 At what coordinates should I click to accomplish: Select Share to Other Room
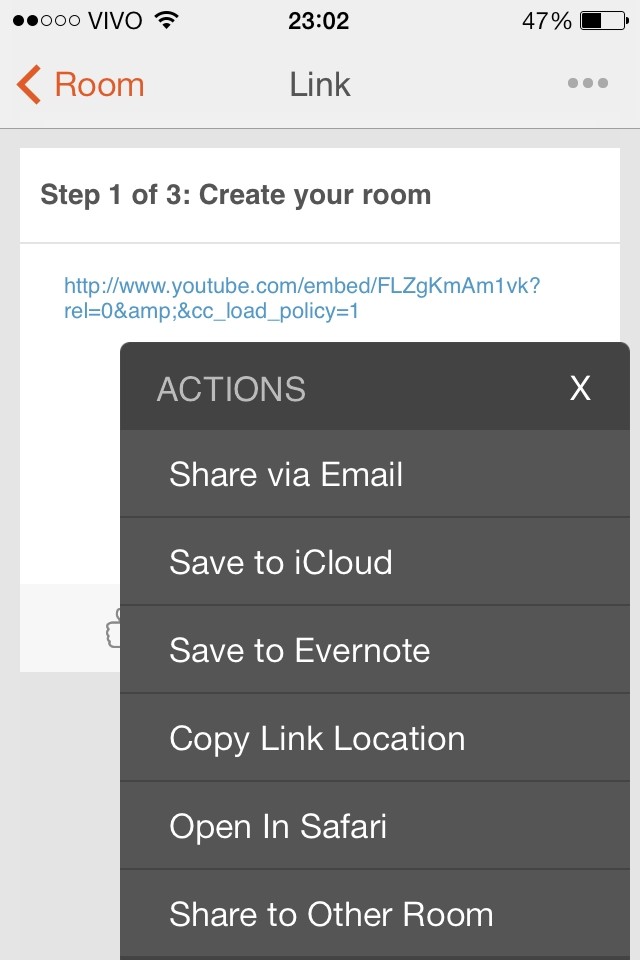coord(331,914)
